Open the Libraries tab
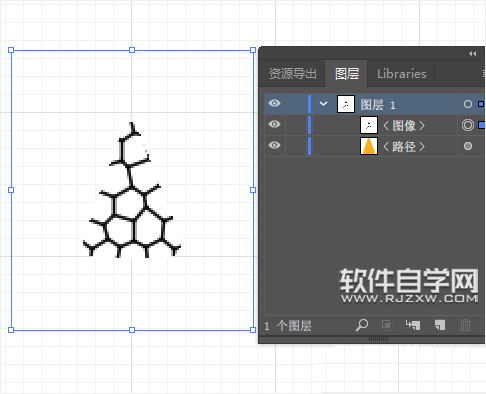Screen dimensions: 486x394 point(402,74)
